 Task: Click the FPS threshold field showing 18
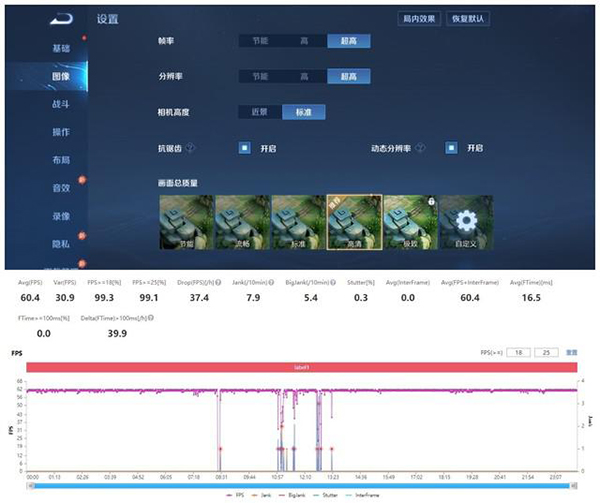tap(518, 353)
